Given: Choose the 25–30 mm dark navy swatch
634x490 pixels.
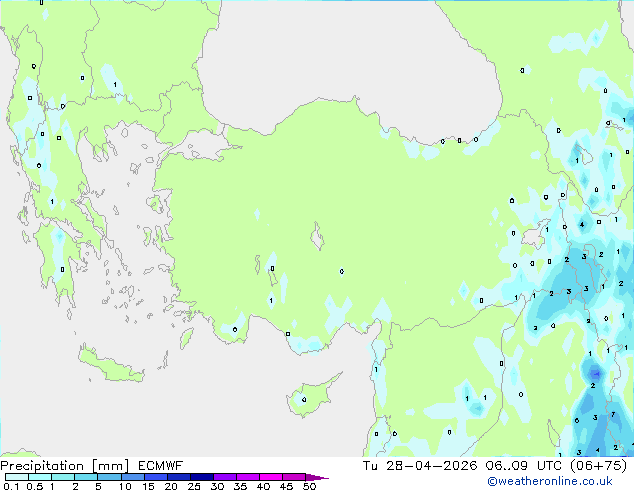Looking at the screenshot, I should pyautogui.click(x=201, y=477).
